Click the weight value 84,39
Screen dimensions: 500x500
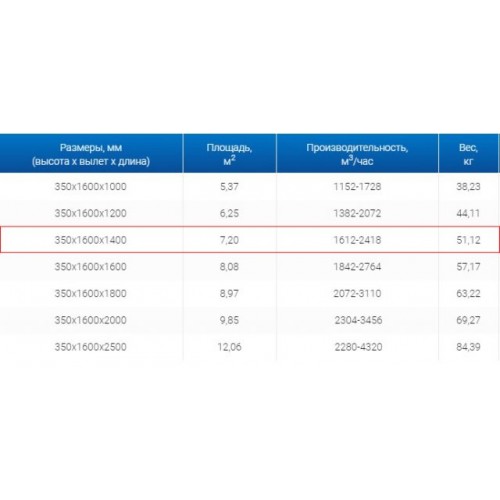(468, 347)
